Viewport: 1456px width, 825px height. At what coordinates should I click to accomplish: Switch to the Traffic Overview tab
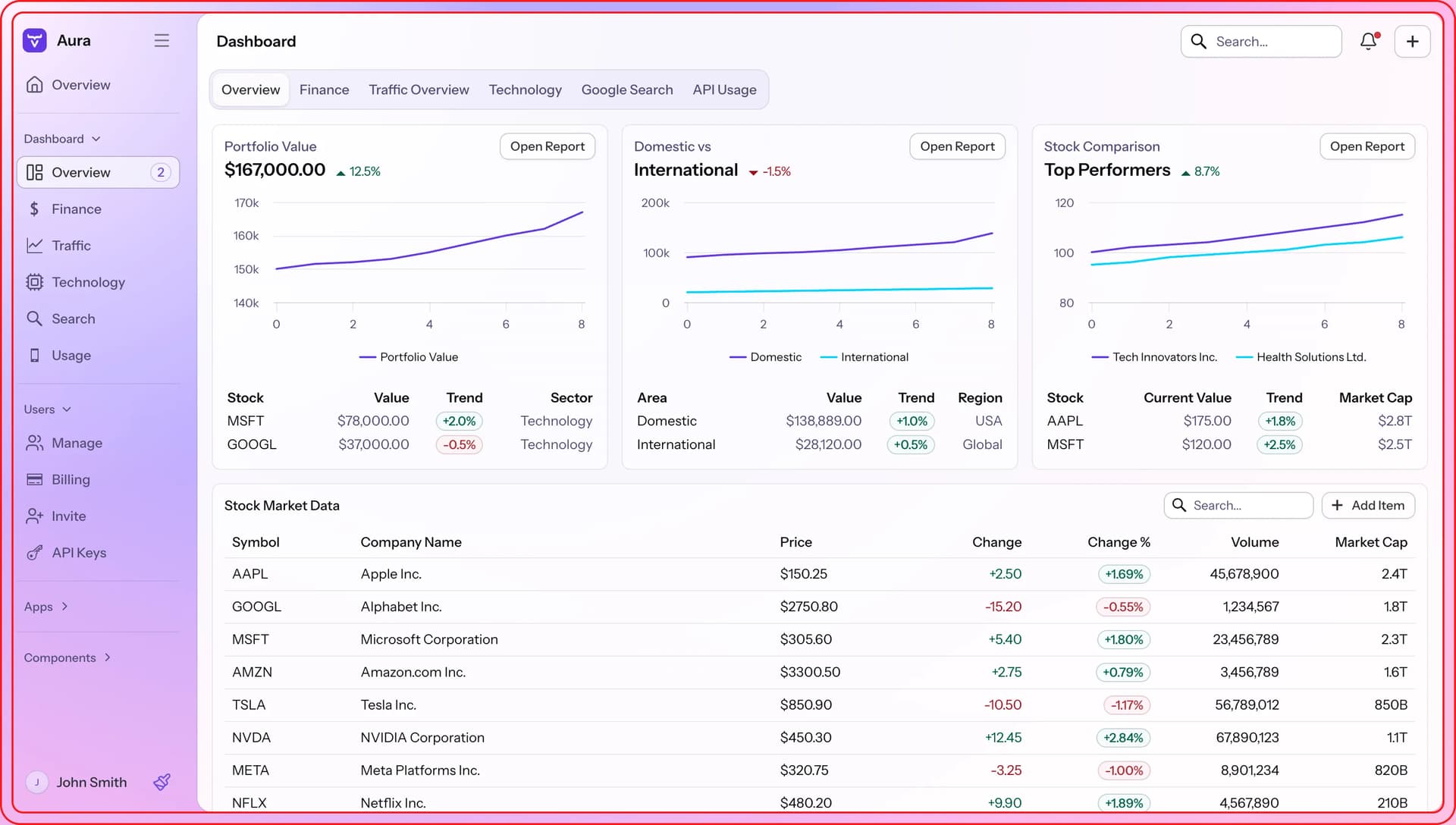[419, 89]
